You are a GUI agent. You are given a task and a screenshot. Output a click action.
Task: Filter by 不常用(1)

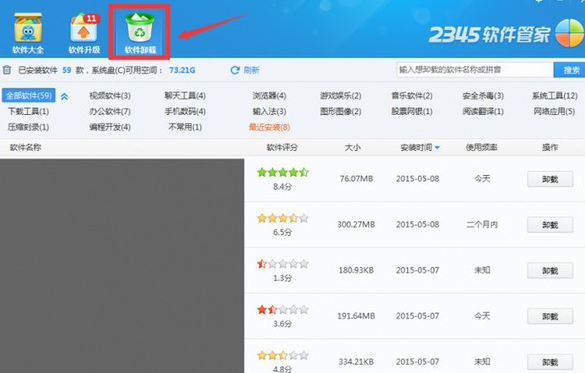click(x=185, y=127)
